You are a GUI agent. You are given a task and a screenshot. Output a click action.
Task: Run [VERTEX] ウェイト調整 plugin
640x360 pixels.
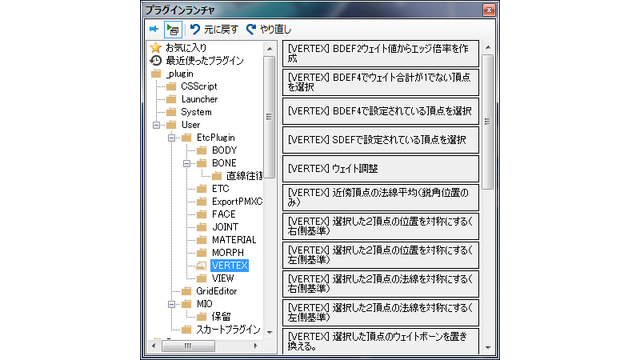tap(380, 169)
